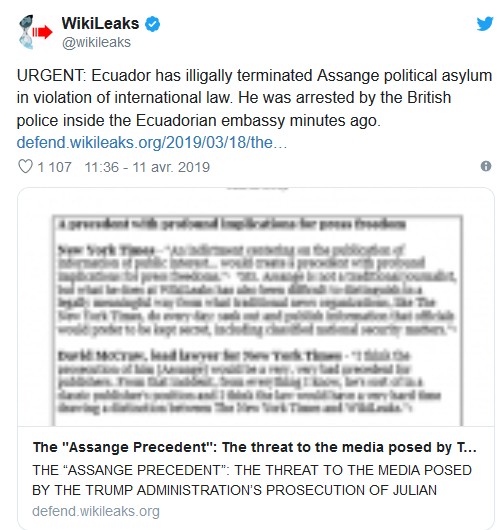497x530 pixels.
Task: Click the 1 107 likes count
Action: pos(54,167)
